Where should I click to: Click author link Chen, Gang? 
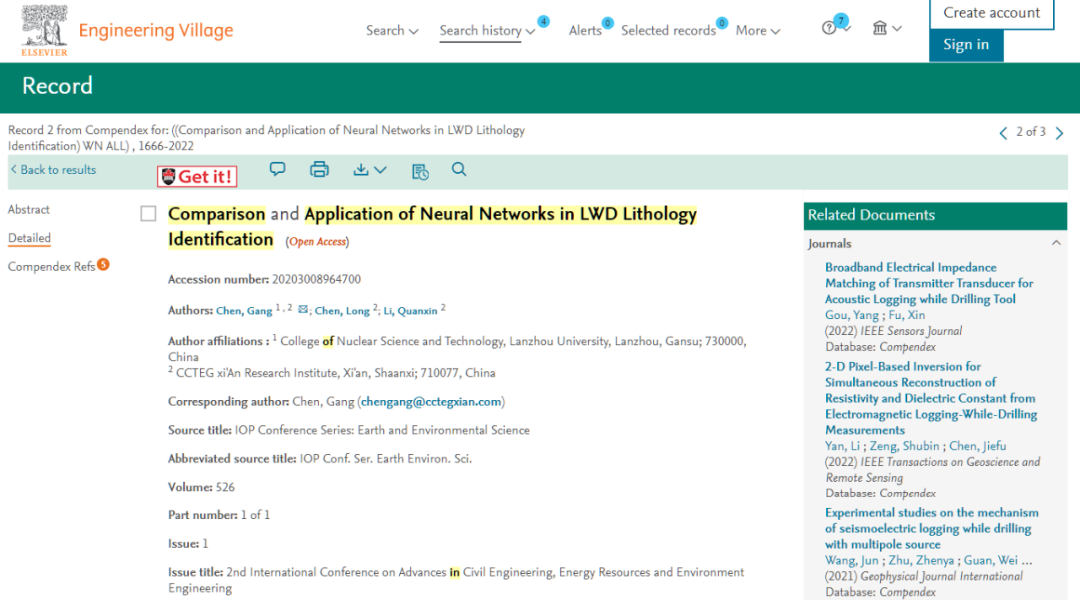click(x=244, y=311)
